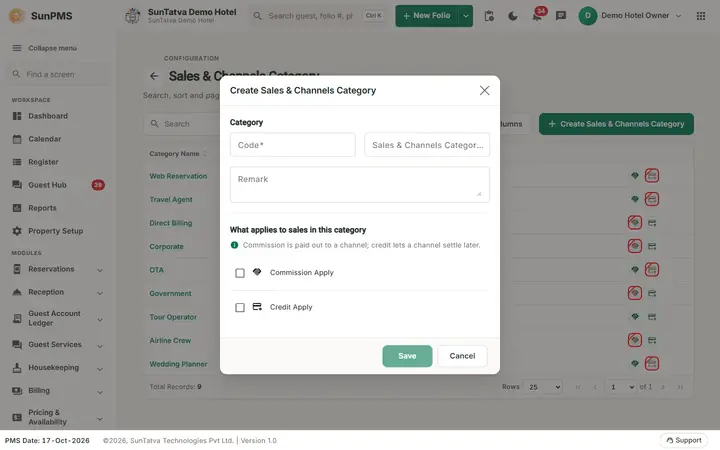Go back with the arrow beside page title
Viewport: 720px width, 450px height.
(x=154, y=76)
